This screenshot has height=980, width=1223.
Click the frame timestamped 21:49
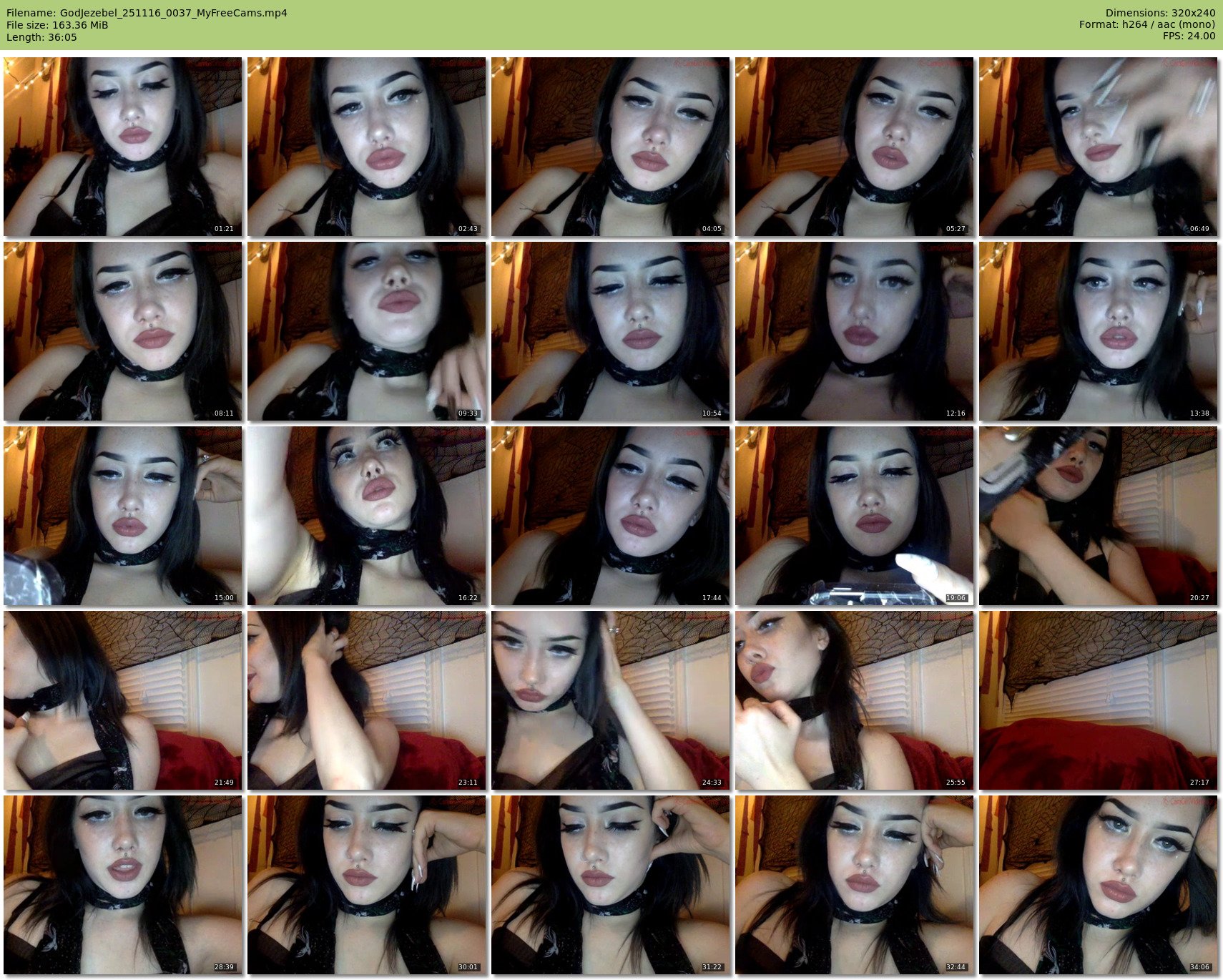click(x=122, y=700)
